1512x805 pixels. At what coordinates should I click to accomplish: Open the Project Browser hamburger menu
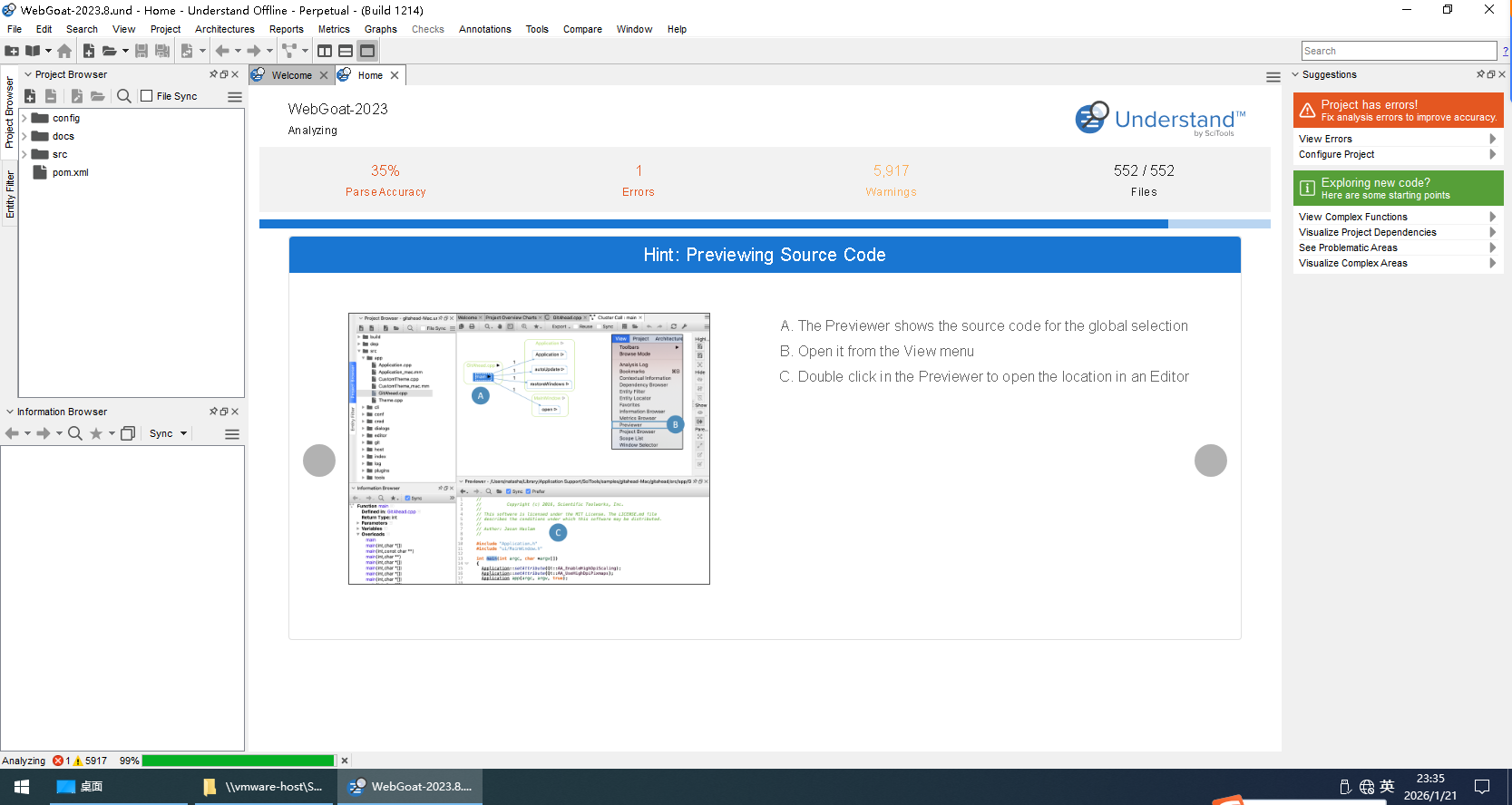click(x=235, y=96)
